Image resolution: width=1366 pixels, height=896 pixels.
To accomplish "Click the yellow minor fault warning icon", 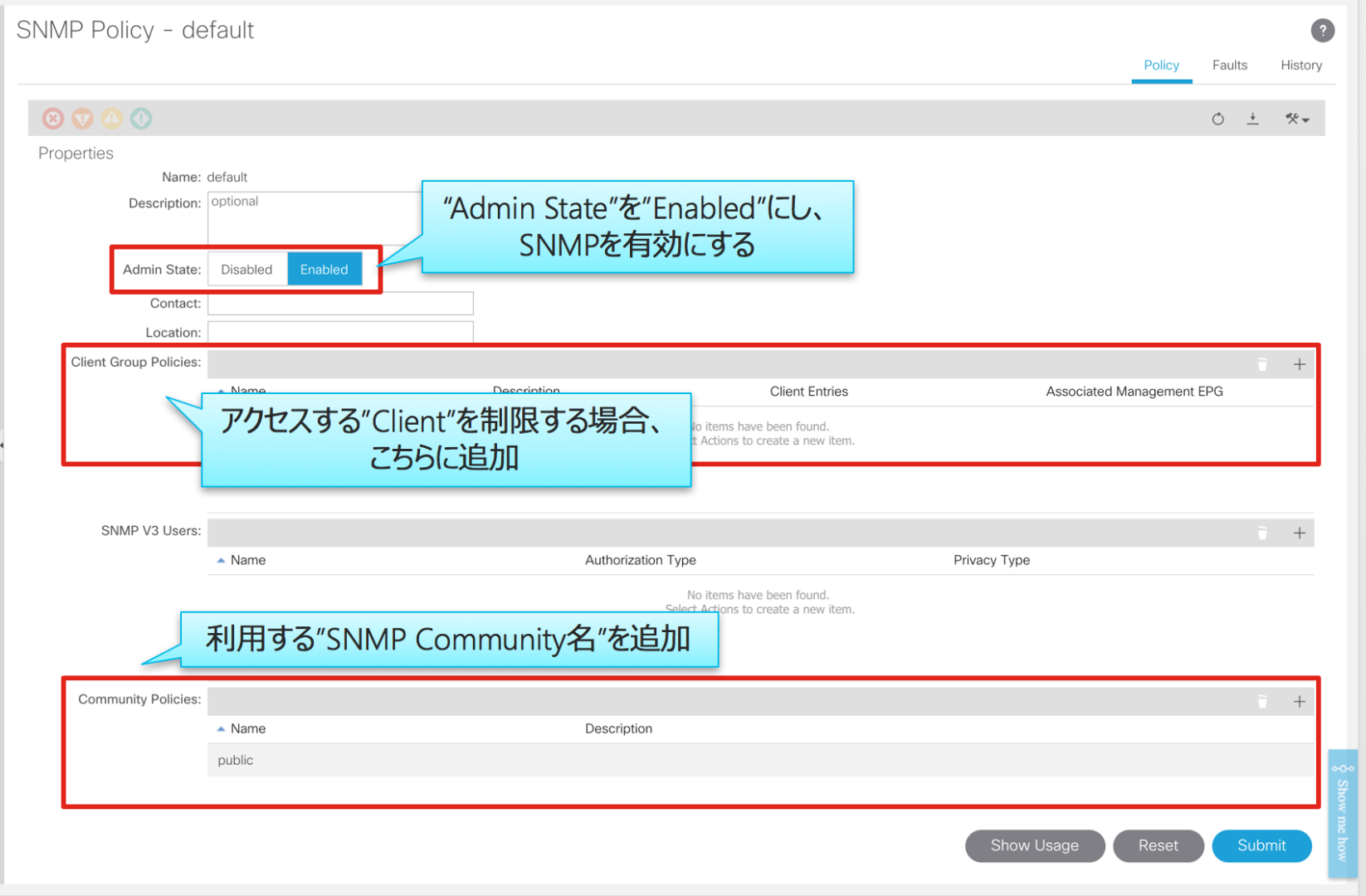I will 112,119.
